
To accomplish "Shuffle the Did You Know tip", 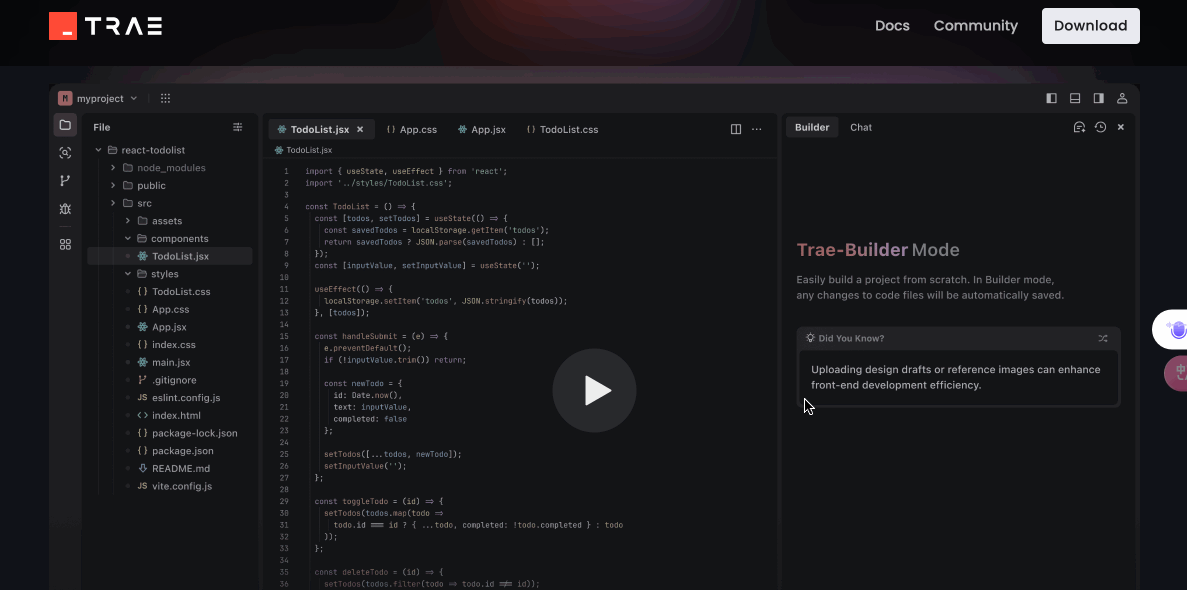I will pos(1103,339).
